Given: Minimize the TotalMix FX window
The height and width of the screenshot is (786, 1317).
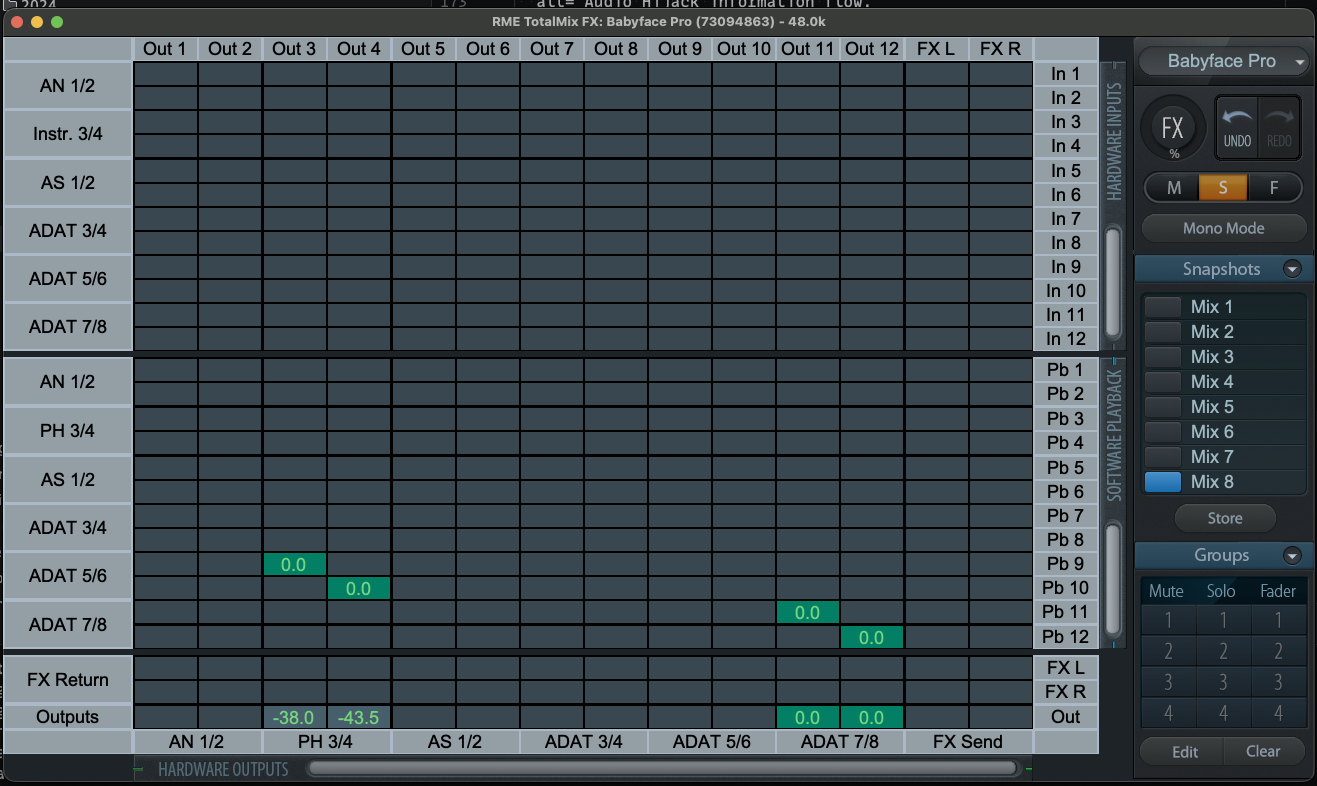Looking at the screenshot, I should click(x=37, y=21).
